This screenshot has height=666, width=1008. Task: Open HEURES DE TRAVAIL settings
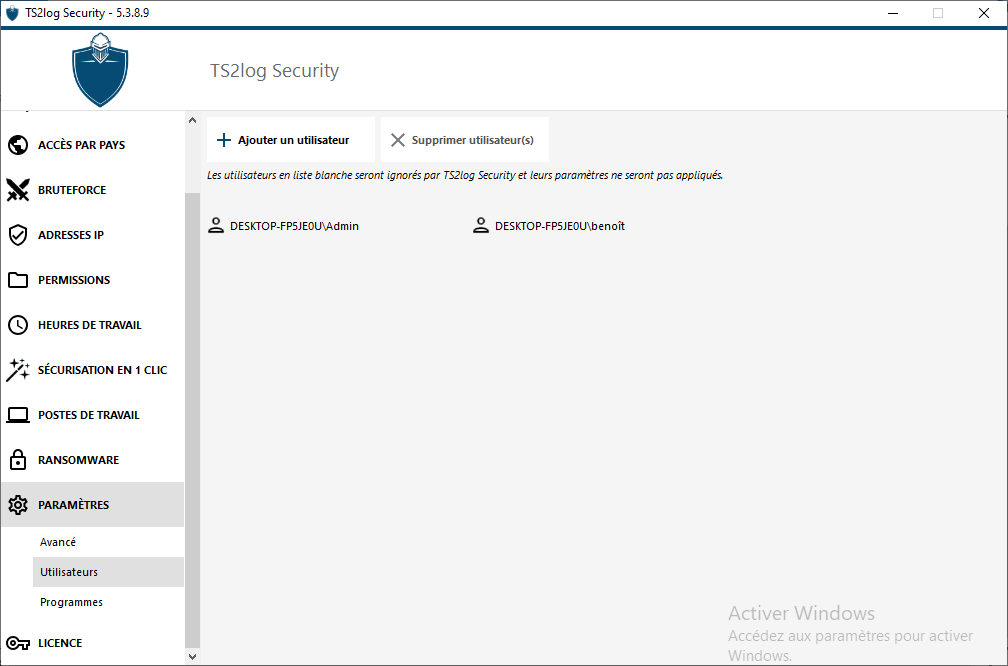pyautogui.click(x=93, y=325)
